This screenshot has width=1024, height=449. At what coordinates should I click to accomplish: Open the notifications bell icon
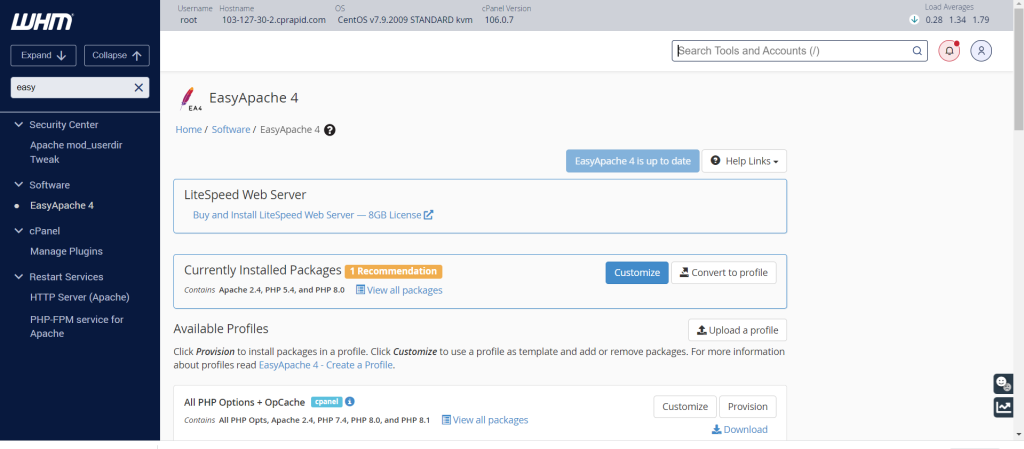(950, 51)
